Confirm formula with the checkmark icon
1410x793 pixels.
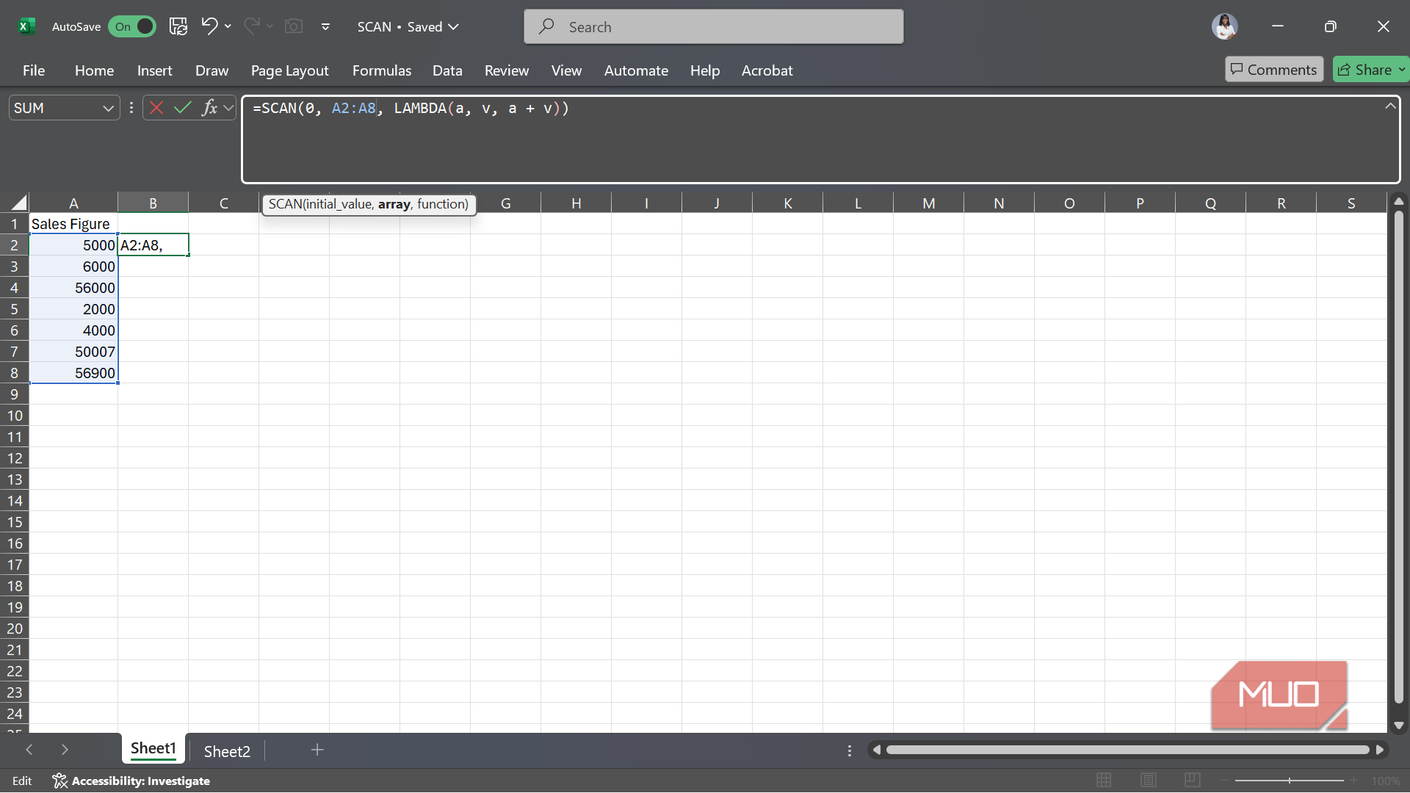click(x=183, y=108)
